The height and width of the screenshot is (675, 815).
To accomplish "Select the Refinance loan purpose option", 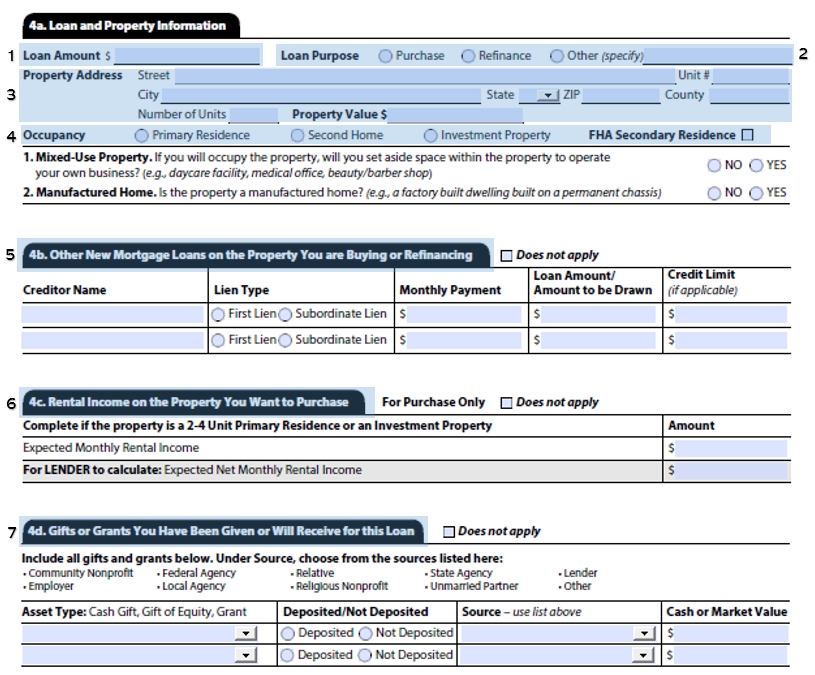I will tap(467, 56).
